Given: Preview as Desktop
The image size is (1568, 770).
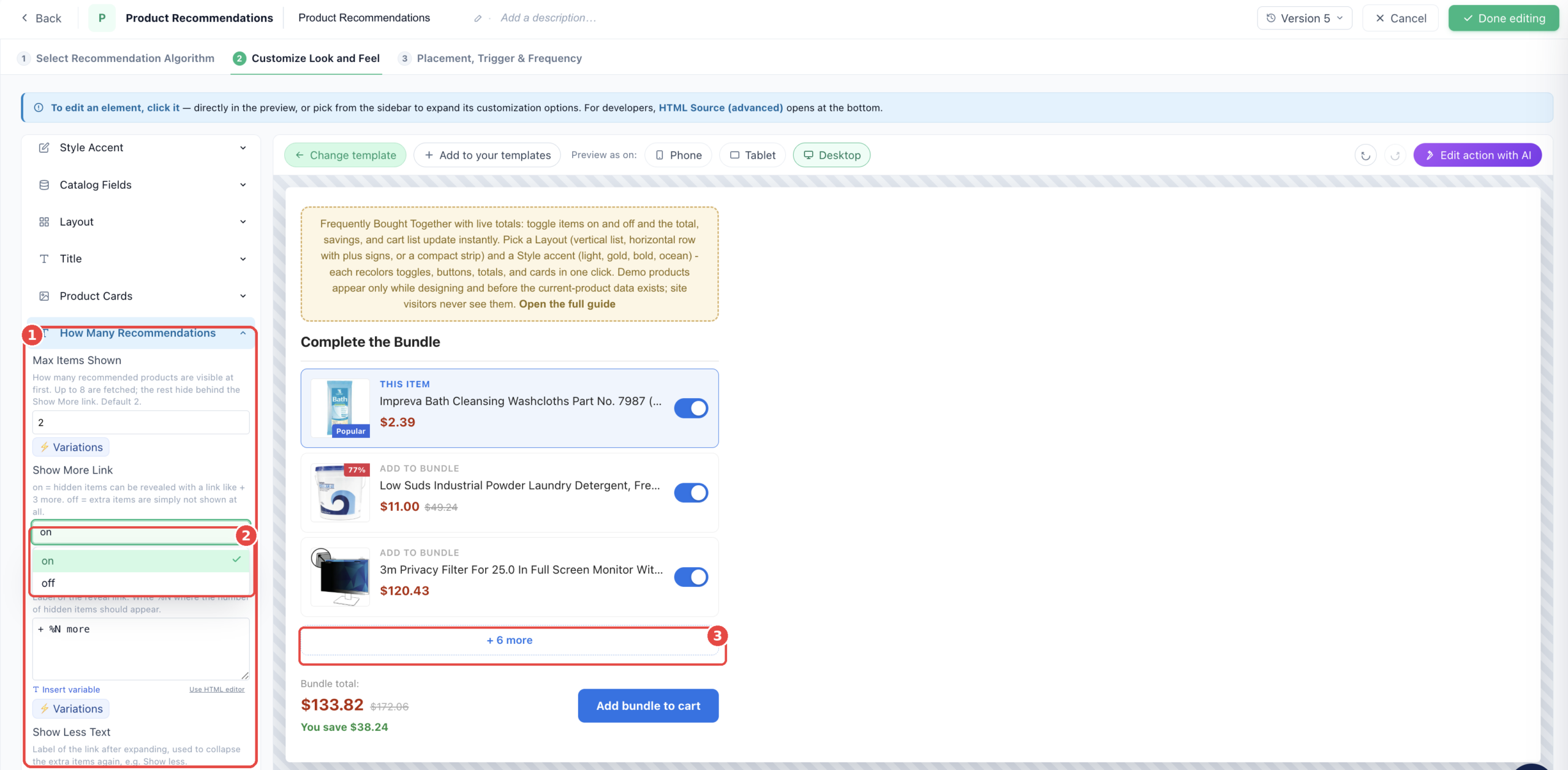Looking at the screenshot, I should click(x=832, y=155).
